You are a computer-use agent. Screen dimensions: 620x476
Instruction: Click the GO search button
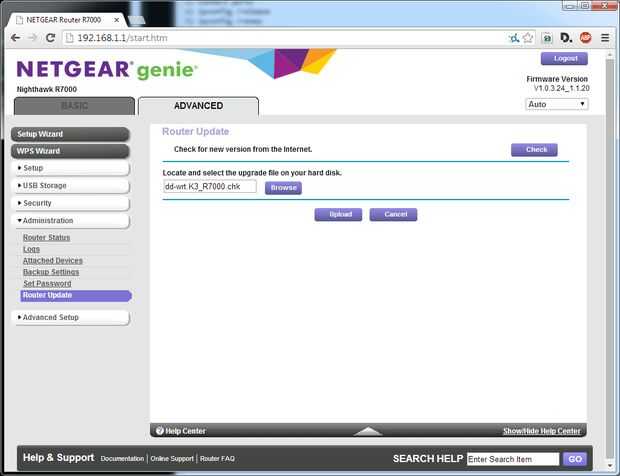tap(575, 459)
